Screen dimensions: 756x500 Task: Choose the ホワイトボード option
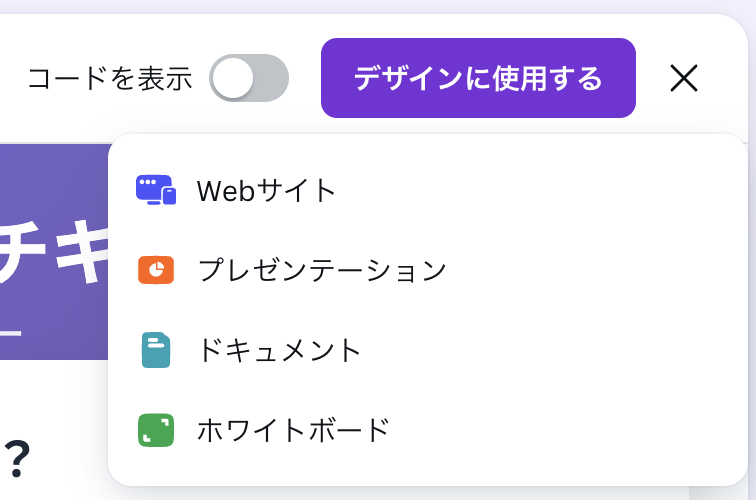point(428,430)
